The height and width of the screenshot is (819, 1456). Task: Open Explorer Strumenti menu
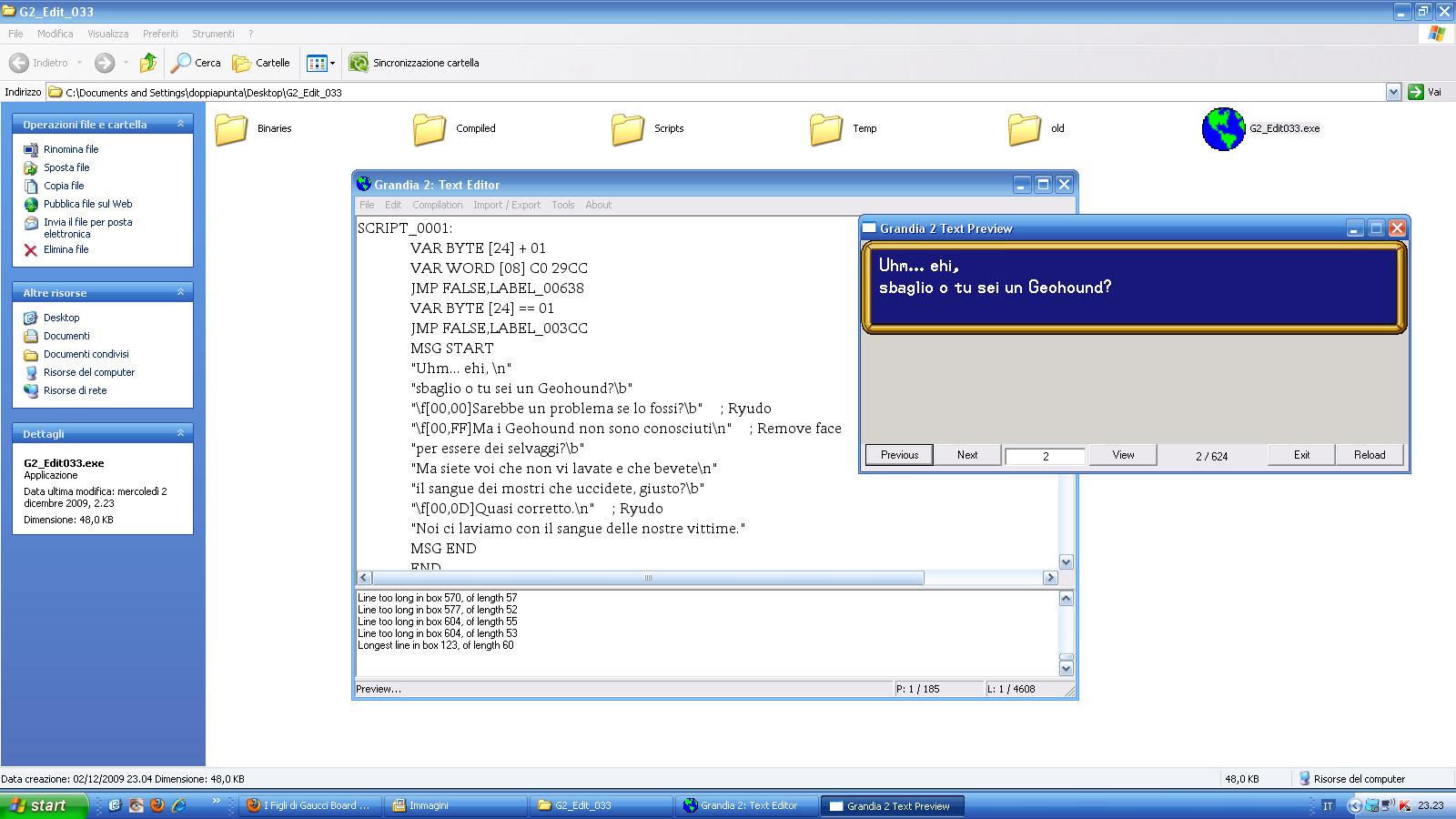[213, 34]
